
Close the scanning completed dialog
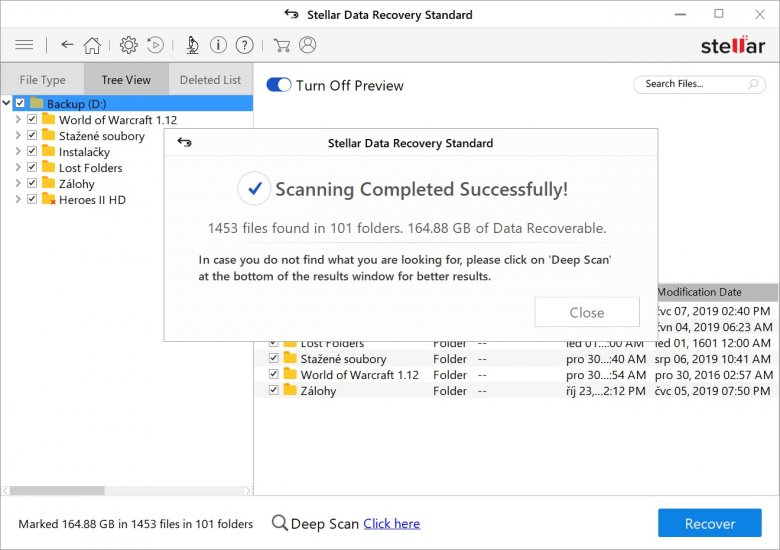pyautogui.click(x=586, y=312)
